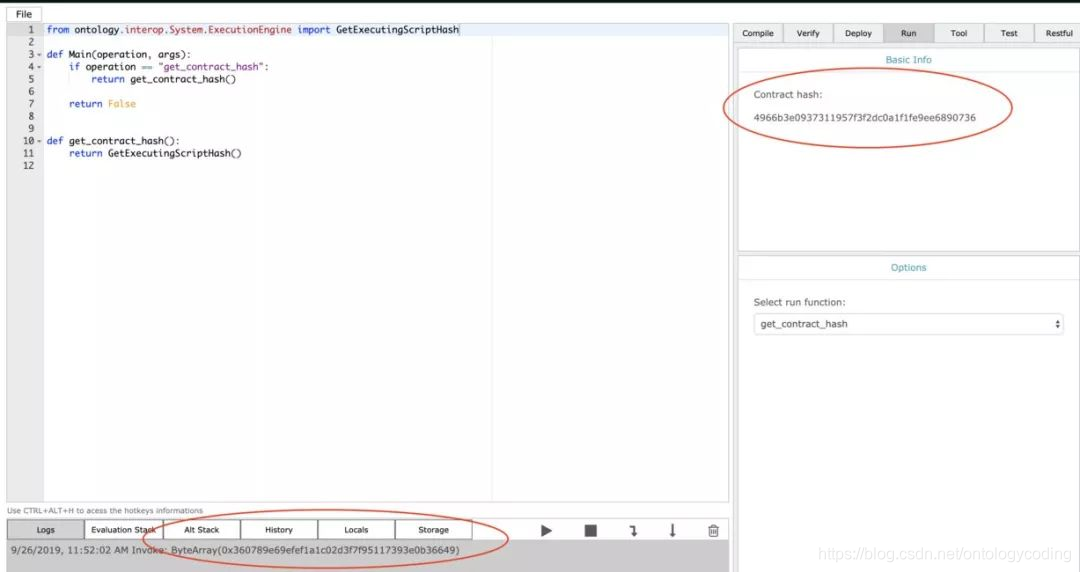Click the 'return False' code line
The image size is (1080, 572).
[102, 104]
